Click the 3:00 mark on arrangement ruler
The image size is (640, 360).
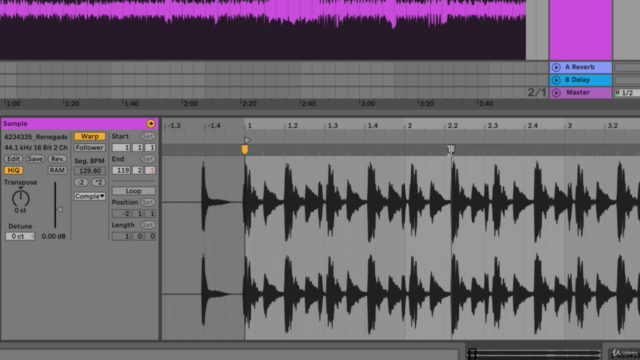[x=368, y=104]
